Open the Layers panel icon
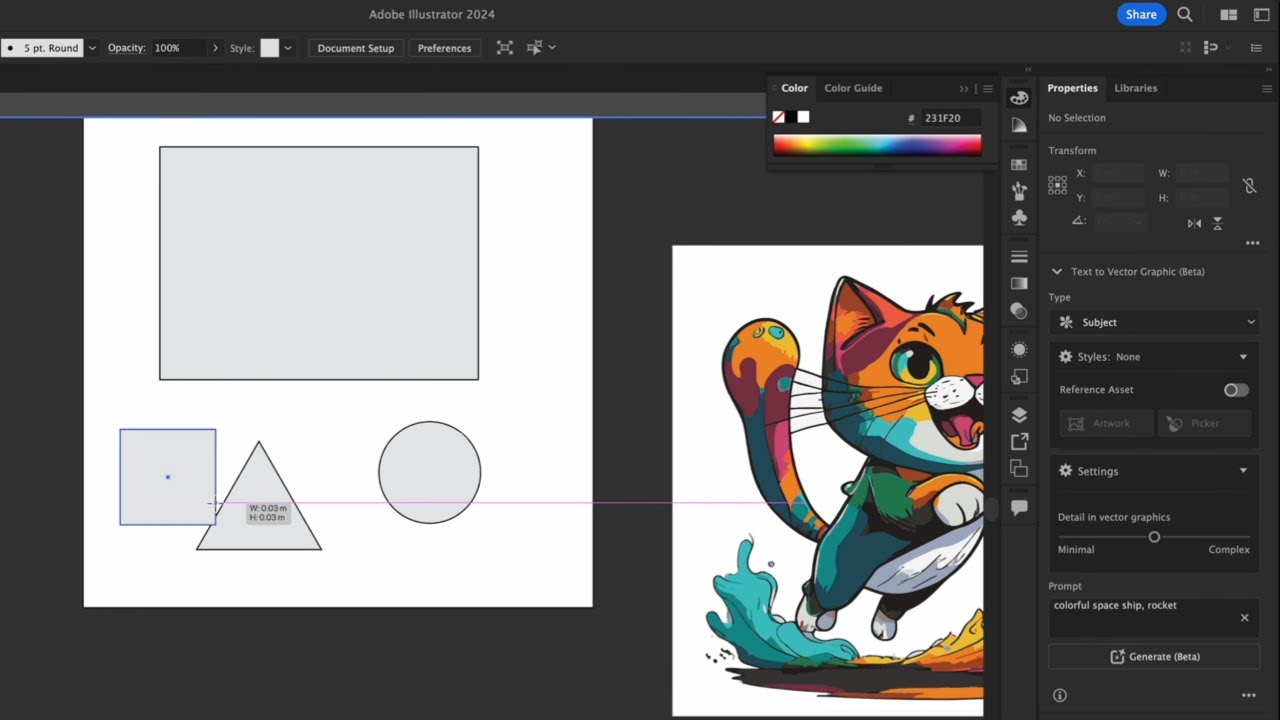 pos(1019,415)
